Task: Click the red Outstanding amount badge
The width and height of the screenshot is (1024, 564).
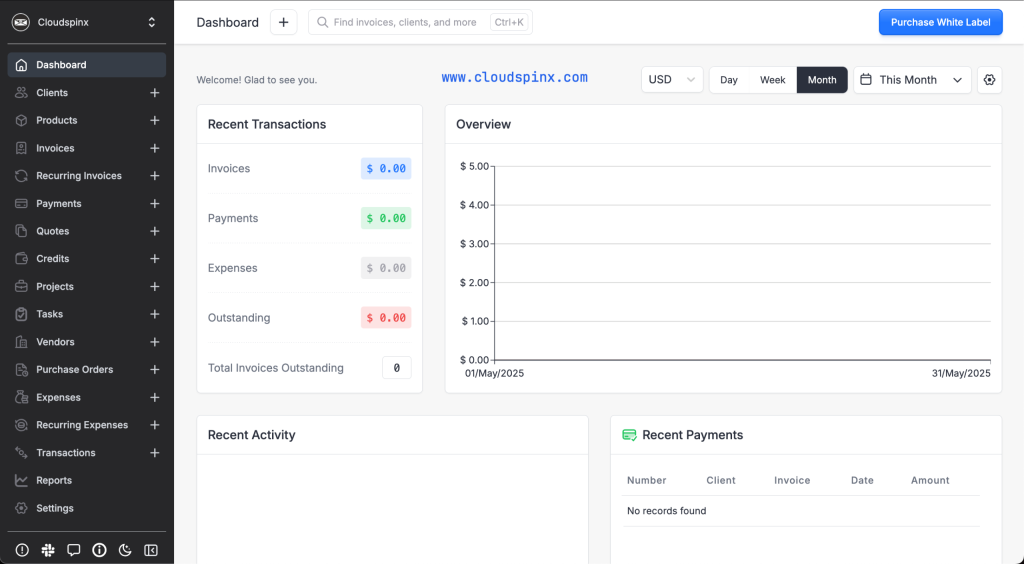Action: pos(386,318)
